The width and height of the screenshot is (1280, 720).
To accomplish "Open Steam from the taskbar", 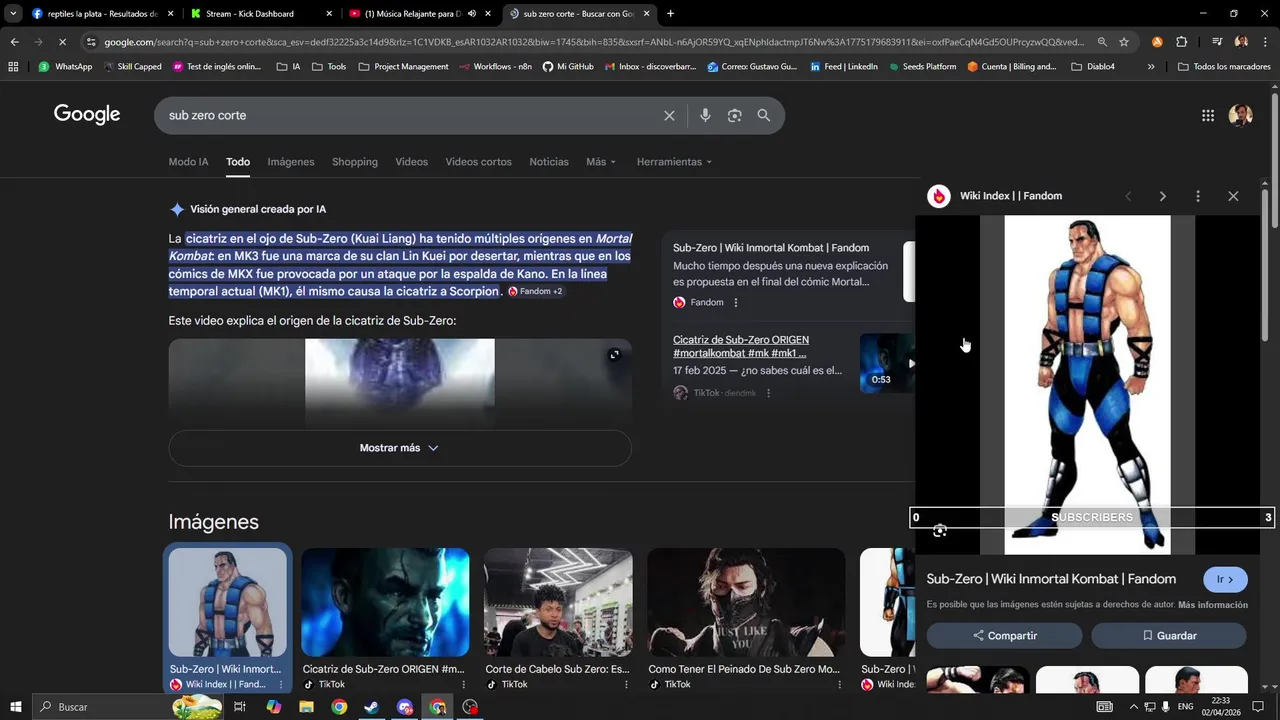I will (372, 707).
